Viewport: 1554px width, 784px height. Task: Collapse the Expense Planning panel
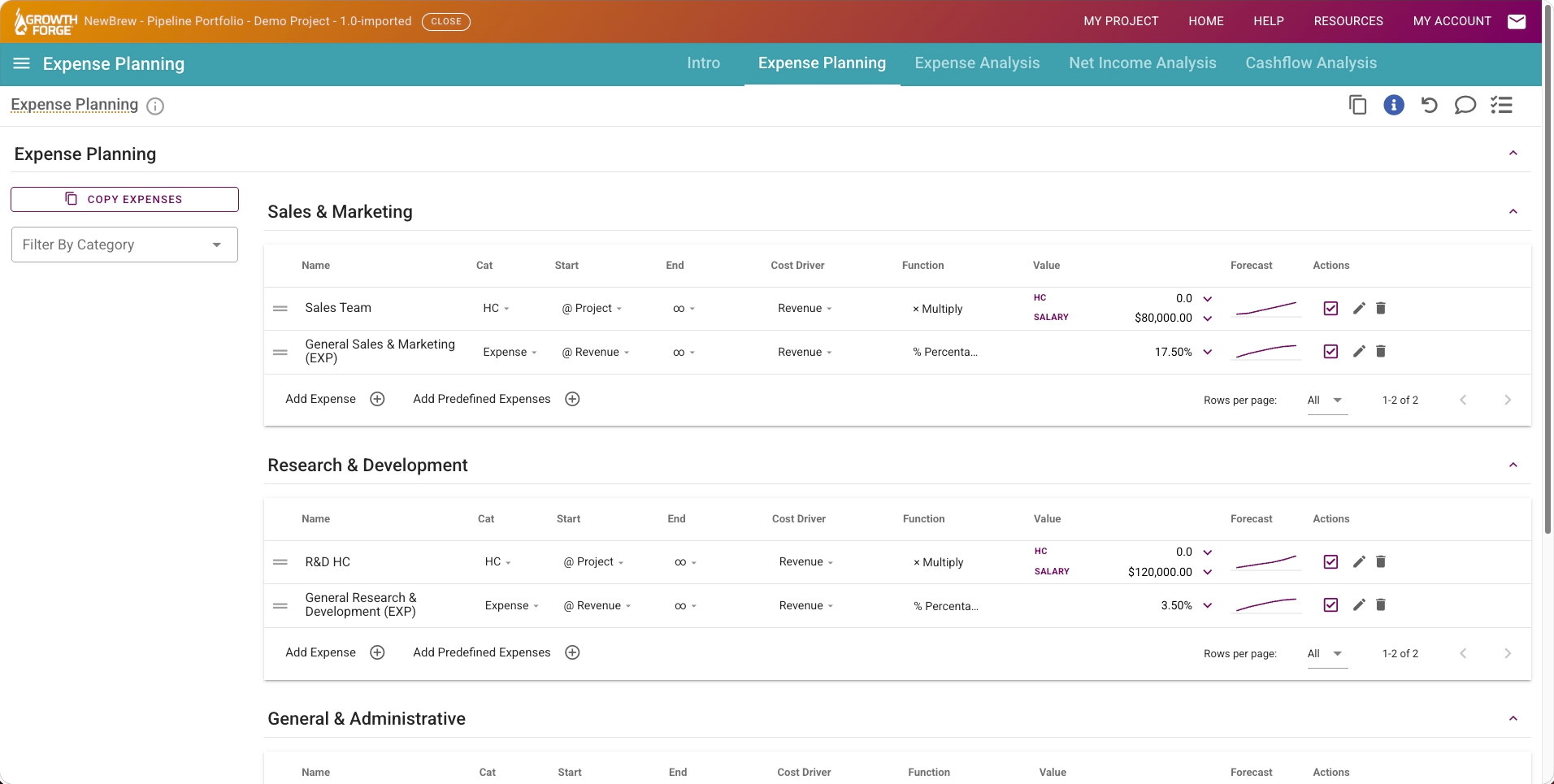(x=1513, y=154)
